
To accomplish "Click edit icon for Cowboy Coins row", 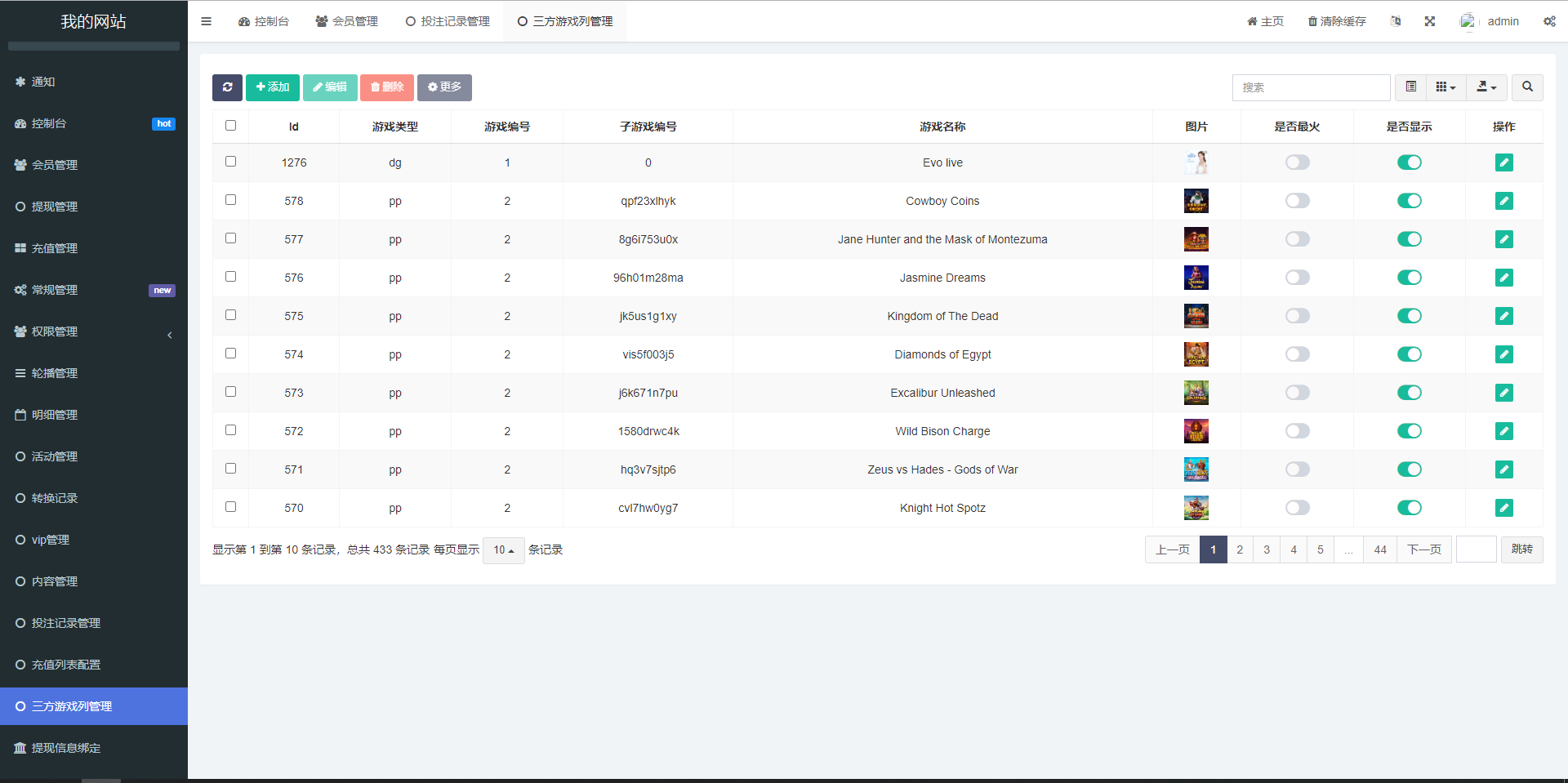I will (1503, 201).
